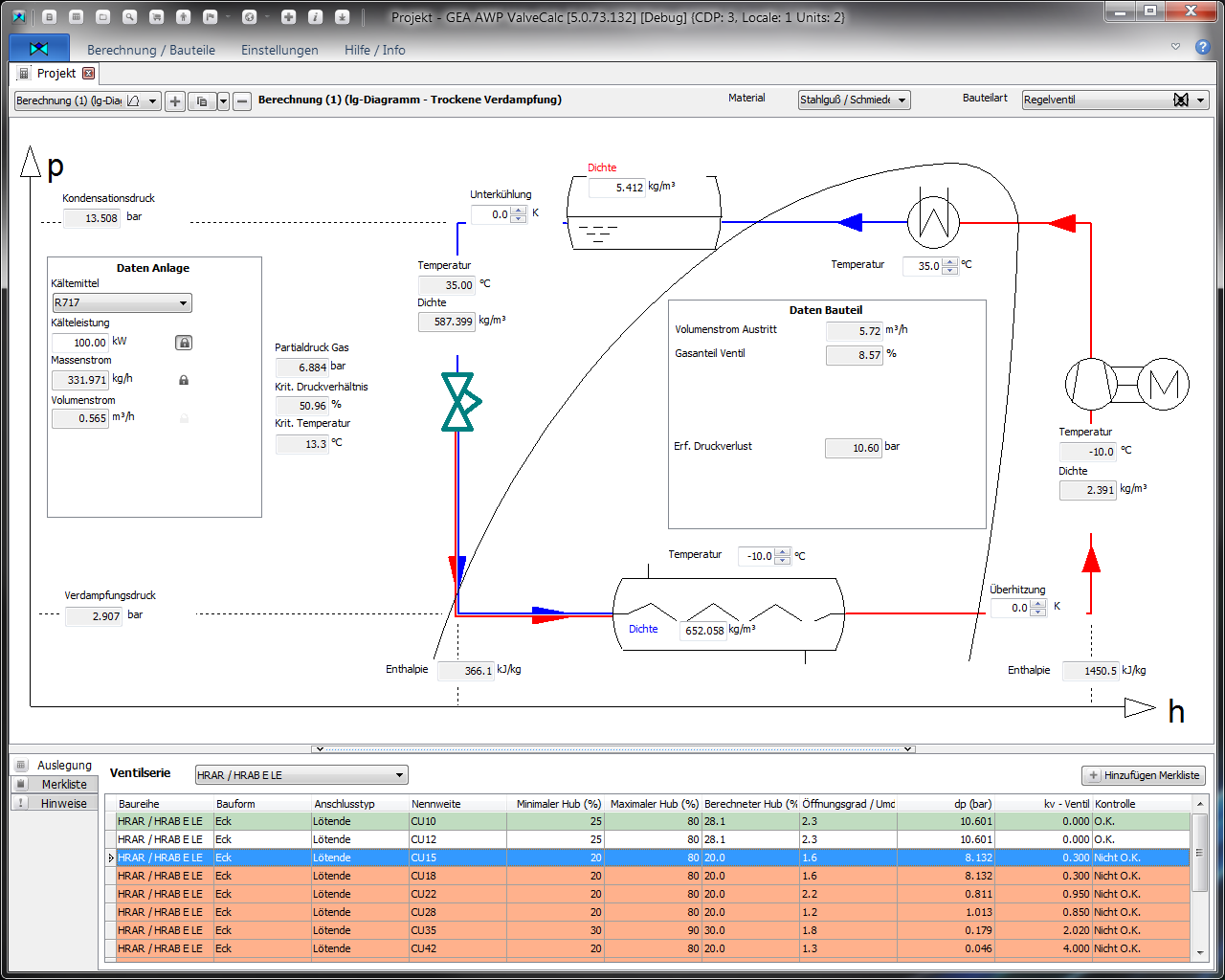
Task: Click the download arrow icon in quick access toolbar
Action: click(x=342, y=16)
